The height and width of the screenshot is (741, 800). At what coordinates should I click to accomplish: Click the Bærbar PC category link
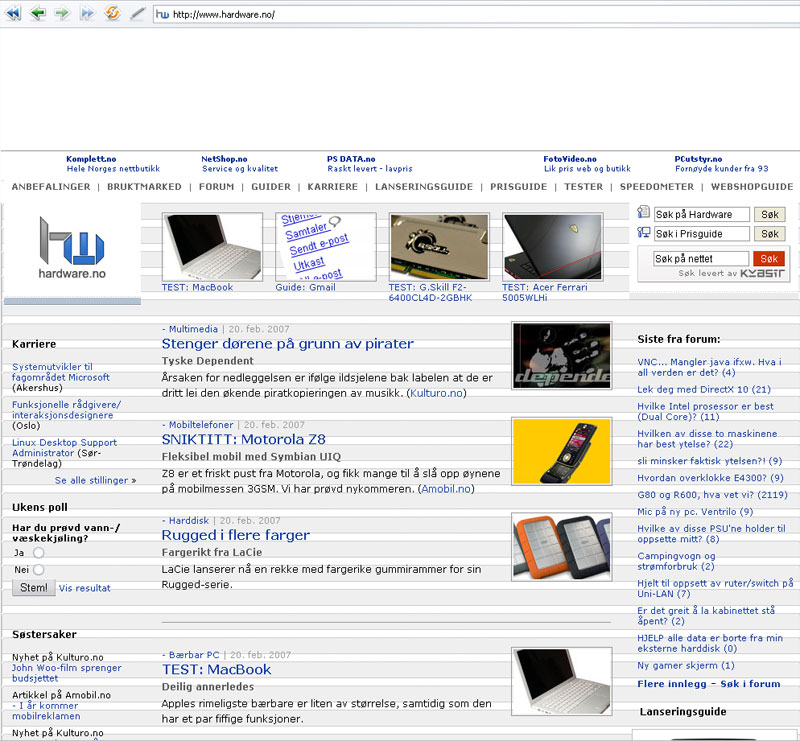tap(194, 655)
